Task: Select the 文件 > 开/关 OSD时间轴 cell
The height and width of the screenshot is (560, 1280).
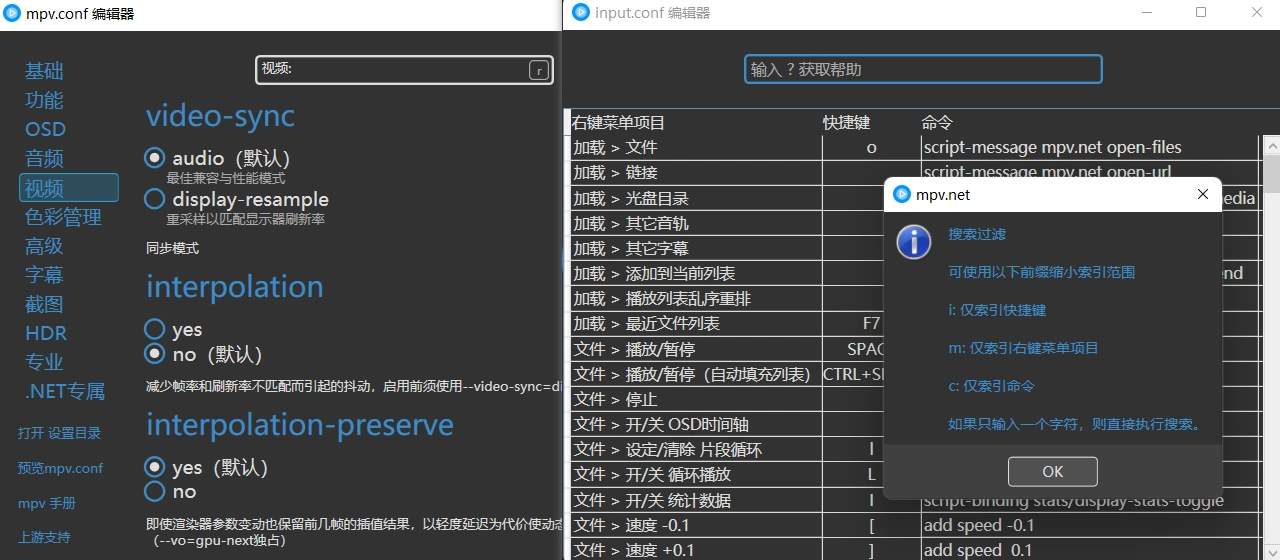Action: 696,424
